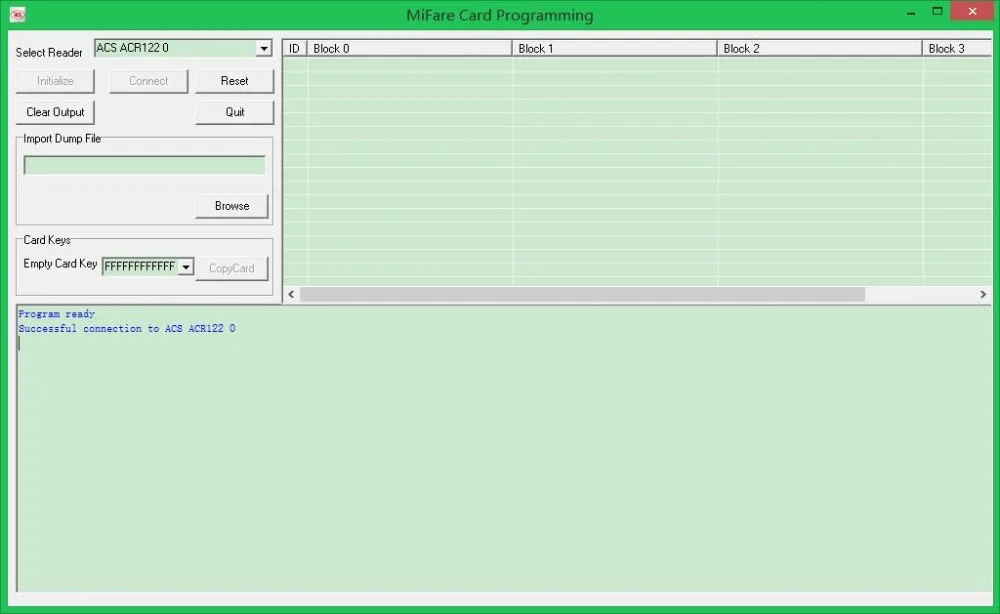Click the Block 3 column header
The height and width of the screenshot is (614, 1000).
tap(958, 48)
